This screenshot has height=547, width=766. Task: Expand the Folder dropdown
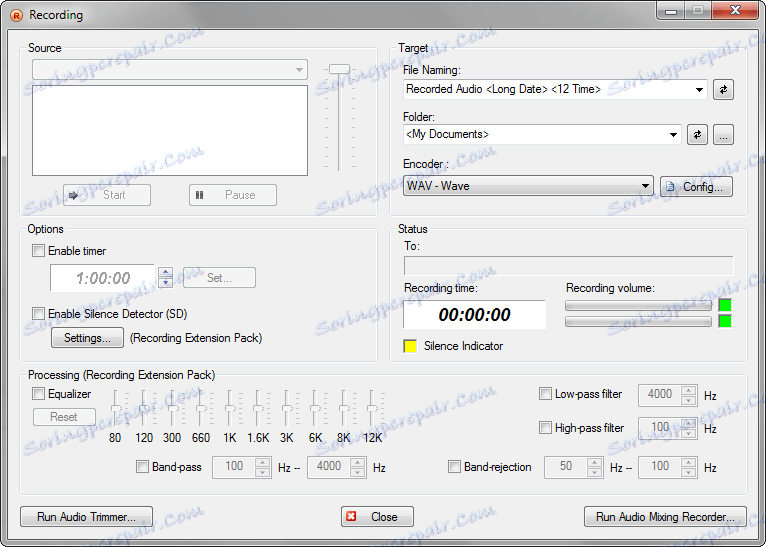673,135
